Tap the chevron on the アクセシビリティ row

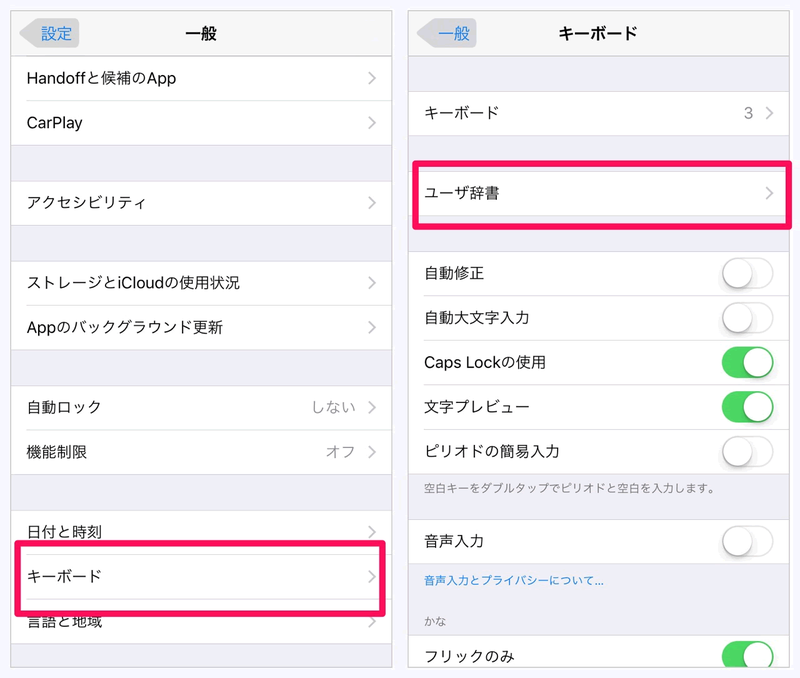(372, 203)
